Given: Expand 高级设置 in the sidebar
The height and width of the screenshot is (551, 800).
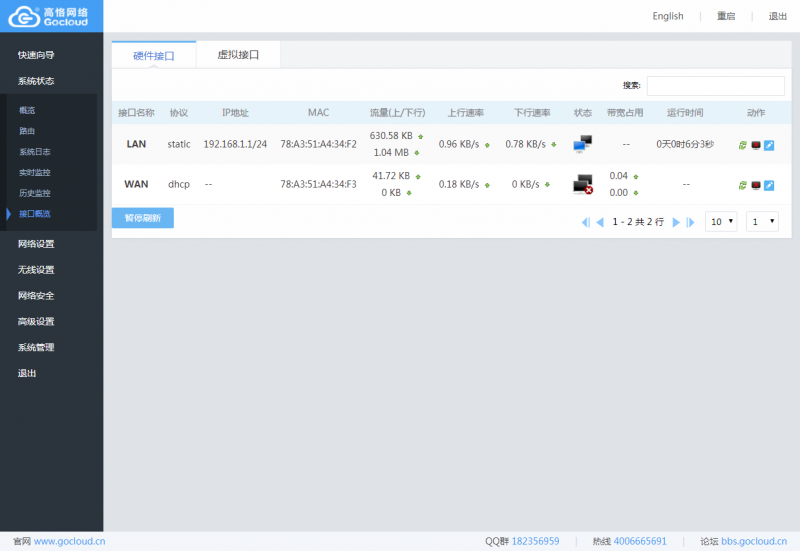Looking at the screenshot, I should 36,322.
